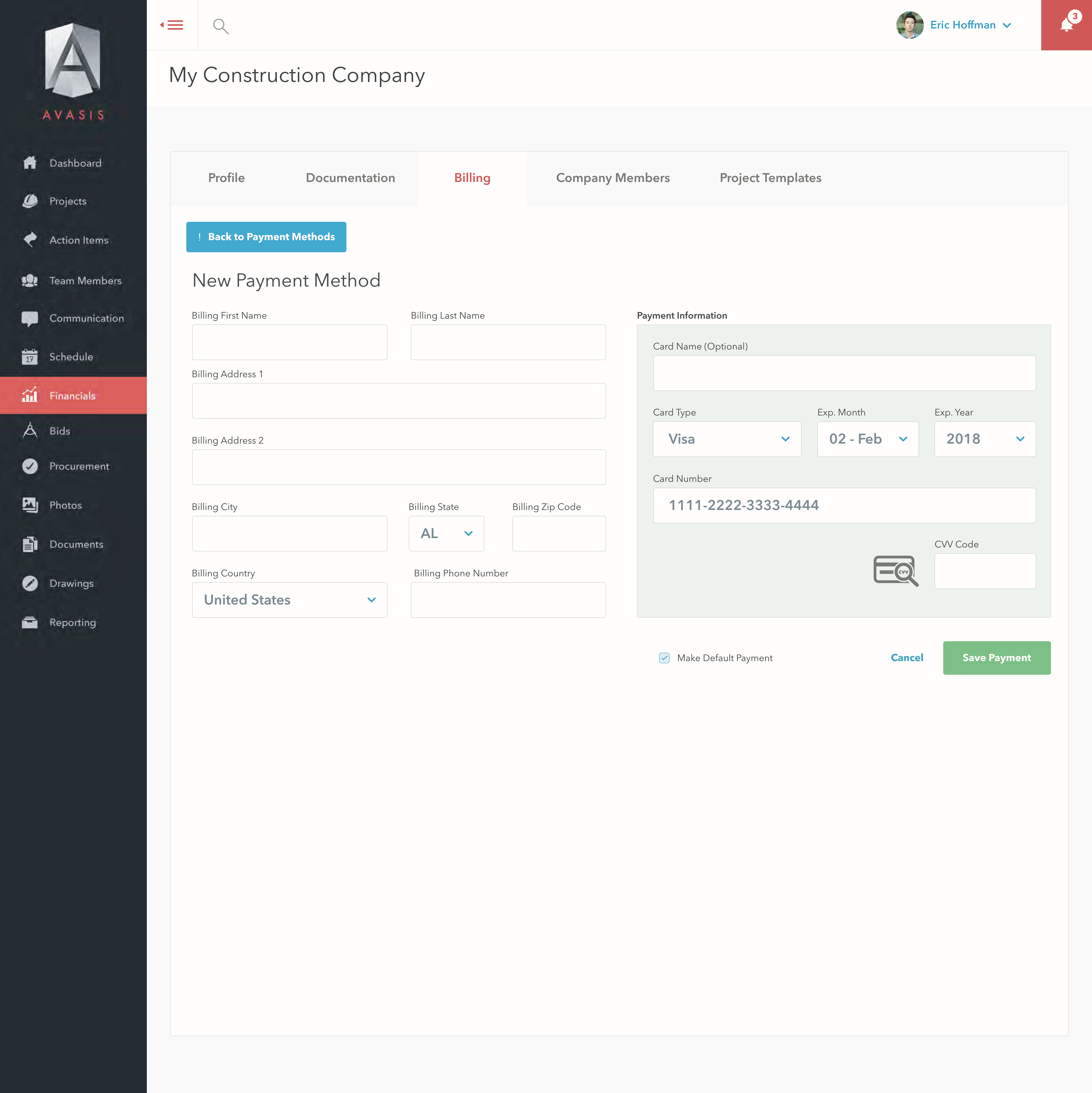Image resolution: width=1092 pixels, height=1093 pixels.
Task: Focus the Billing First Name field
Action: 290,342
